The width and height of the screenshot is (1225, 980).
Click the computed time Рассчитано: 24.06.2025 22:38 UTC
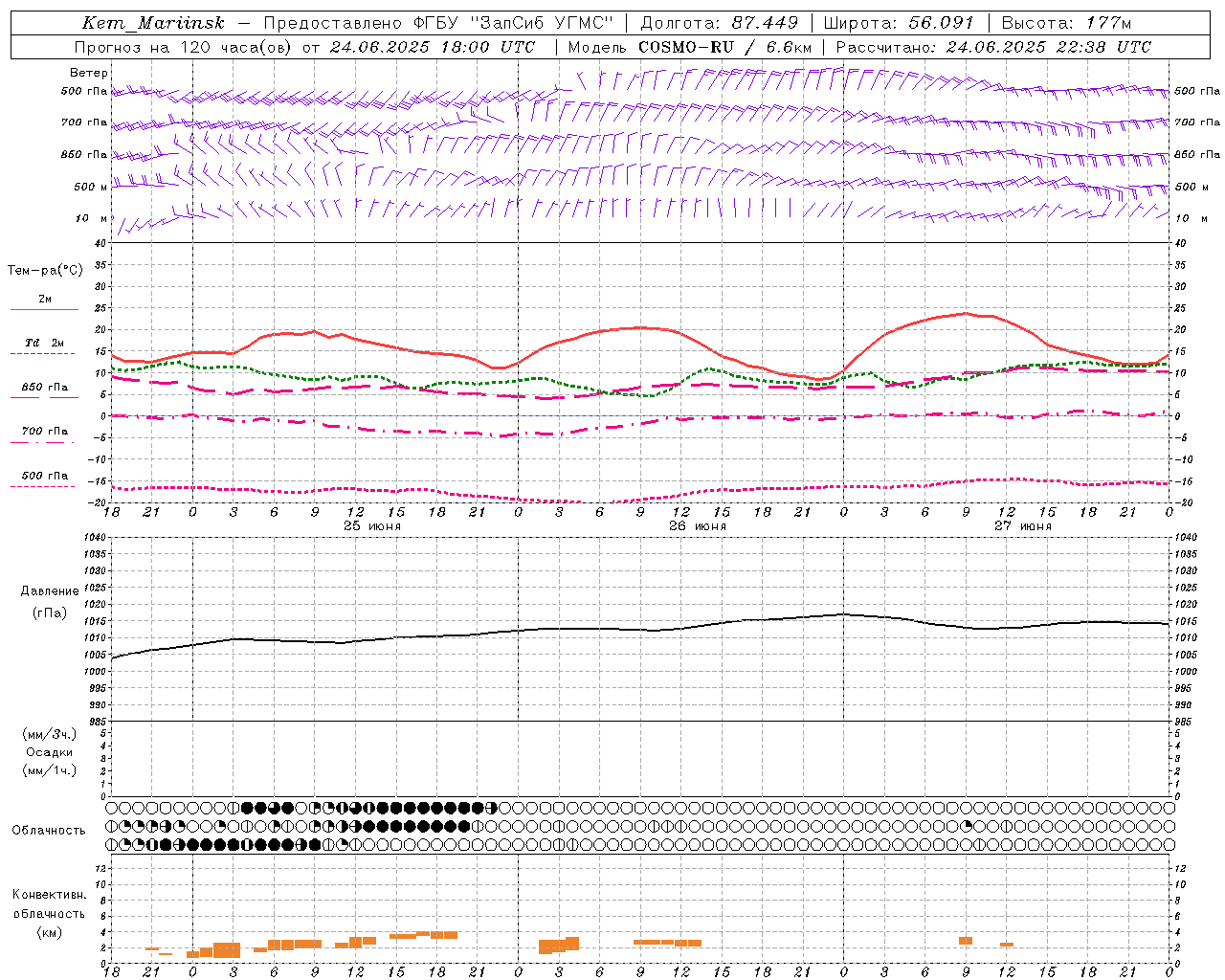pos(993,47)
